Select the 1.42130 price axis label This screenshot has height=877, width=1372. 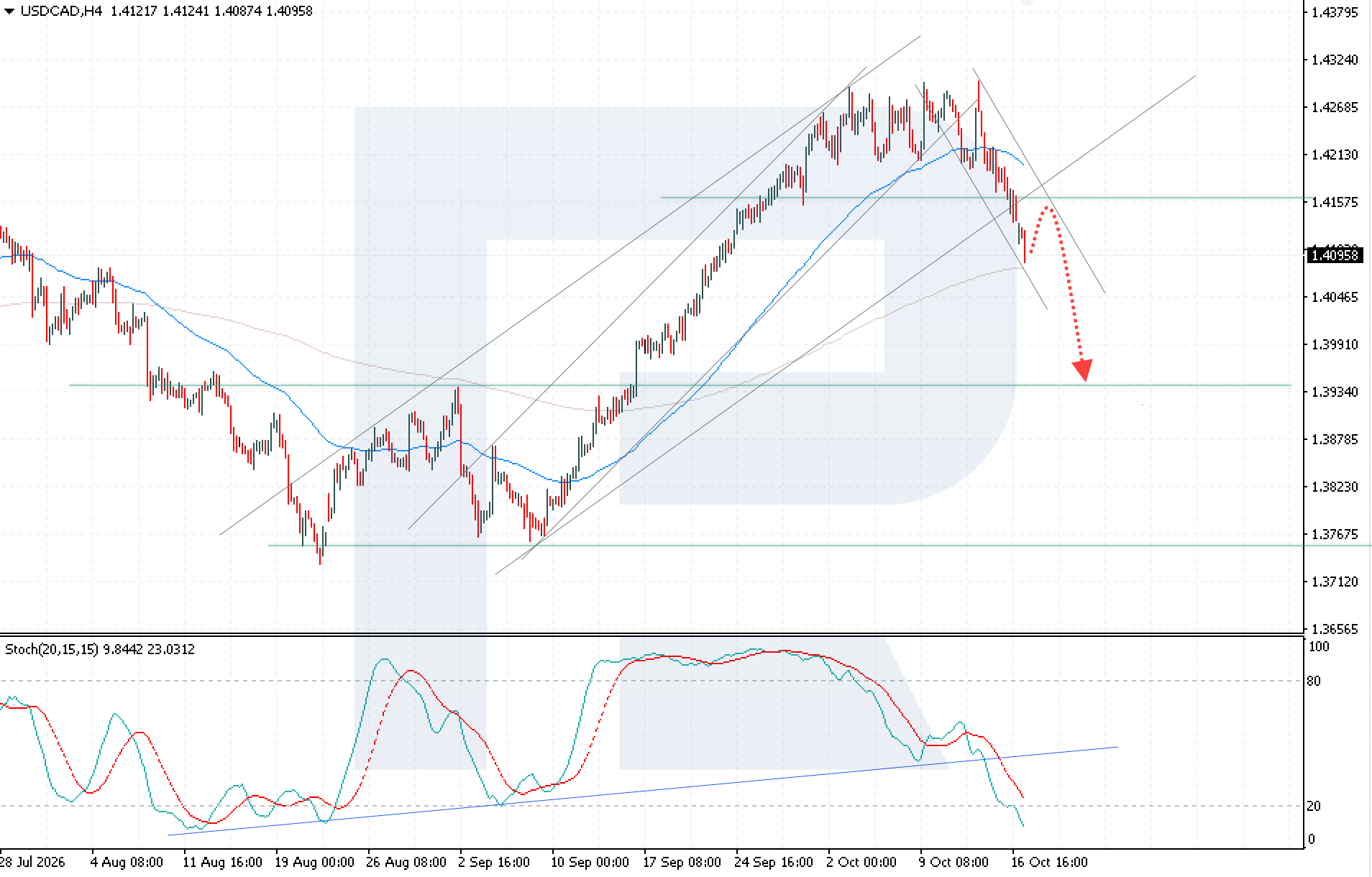[x=1335, y=155]
